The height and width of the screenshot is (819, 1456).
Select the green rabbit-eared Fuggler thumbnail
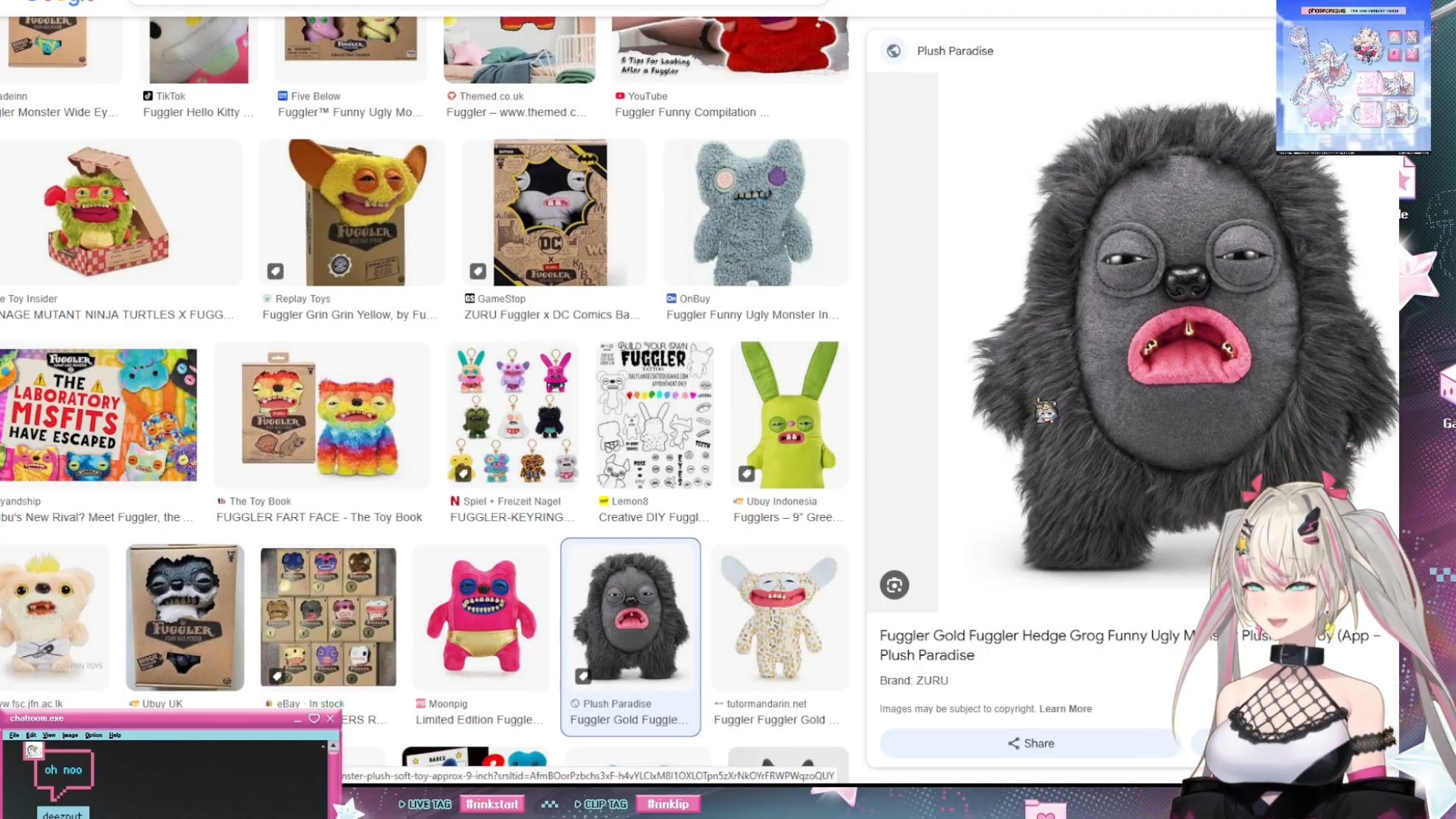[789, 415]
